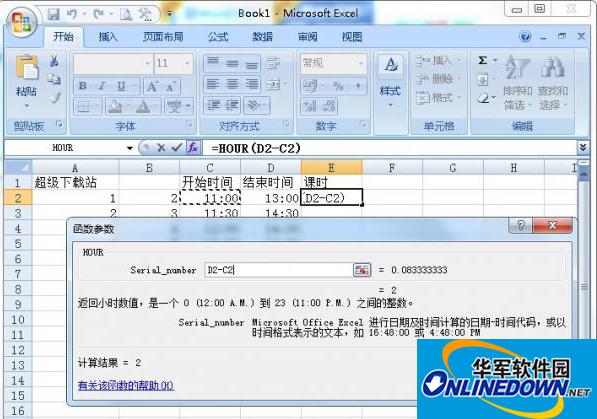Increase the indent
Screen dimensions: 597x419
click(232, 105)
